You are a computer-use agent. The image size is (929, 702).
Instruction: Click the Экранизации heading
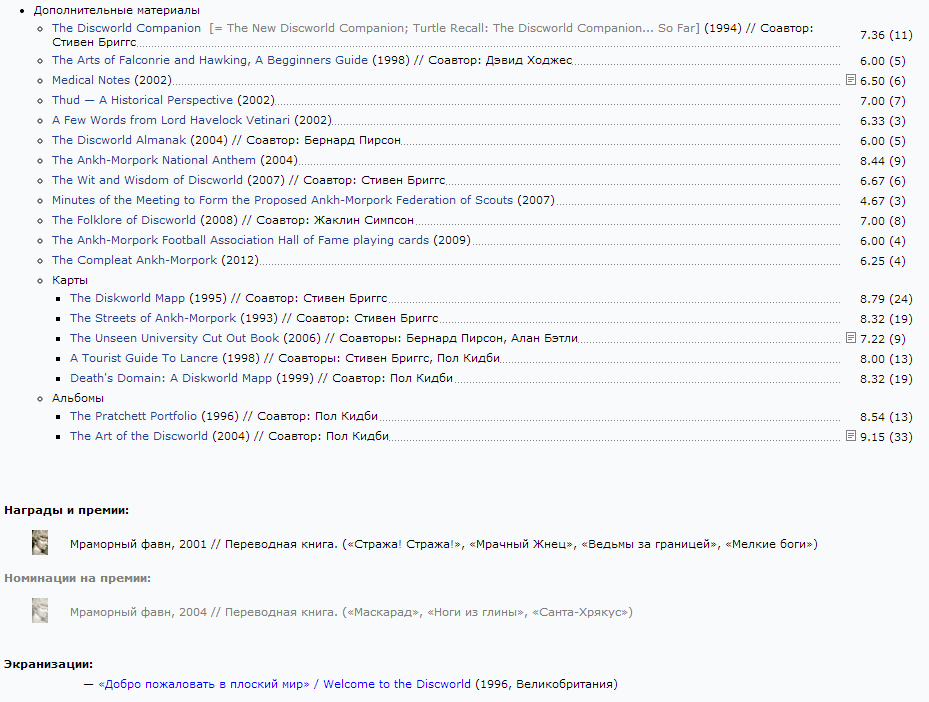click(49, 664)
